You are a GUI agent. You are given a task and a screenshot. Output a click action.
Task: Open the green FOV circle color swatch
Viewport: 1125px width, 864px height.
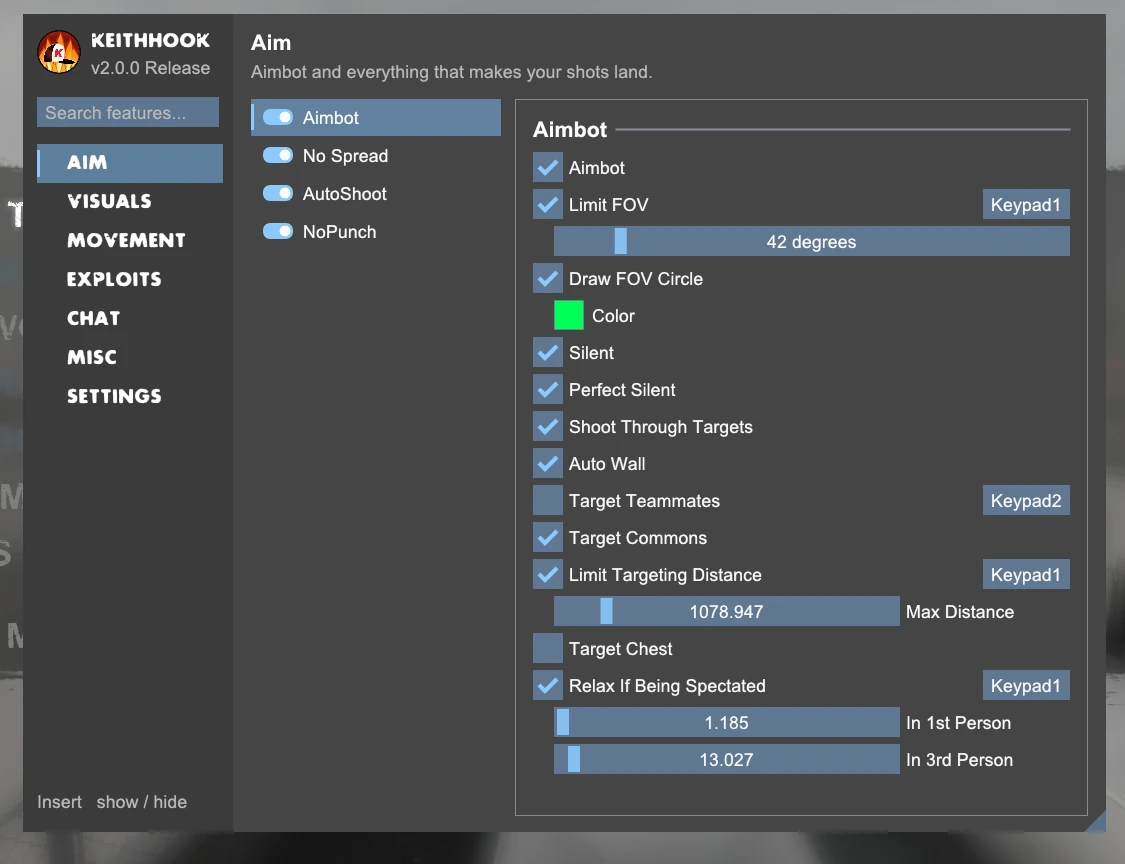pyautogui.click(x=569, y=315)
